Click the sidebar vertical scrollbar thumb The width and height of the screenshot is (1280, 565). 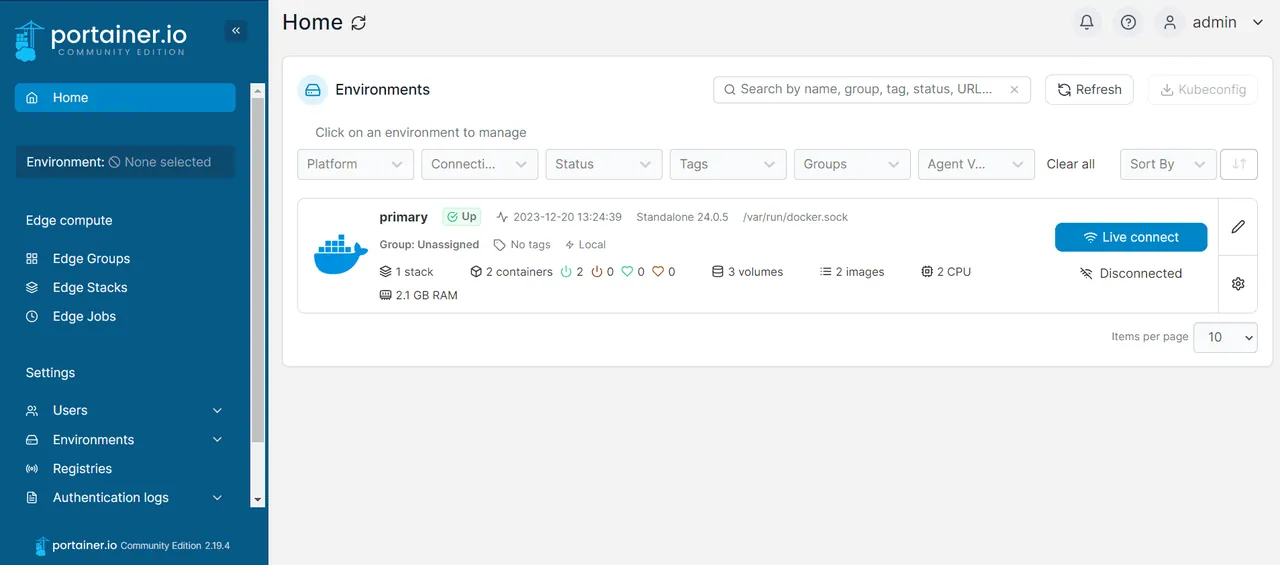tap(258, 270)
